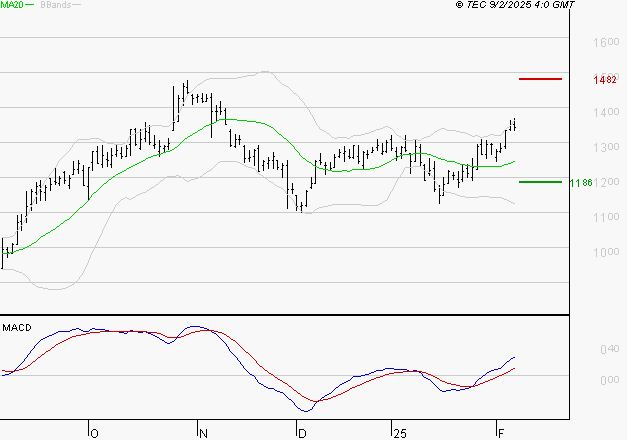Click the 1000 price axis label
Image resolution: width=627 pixels, height=440 pixels.
click(605, 252)
